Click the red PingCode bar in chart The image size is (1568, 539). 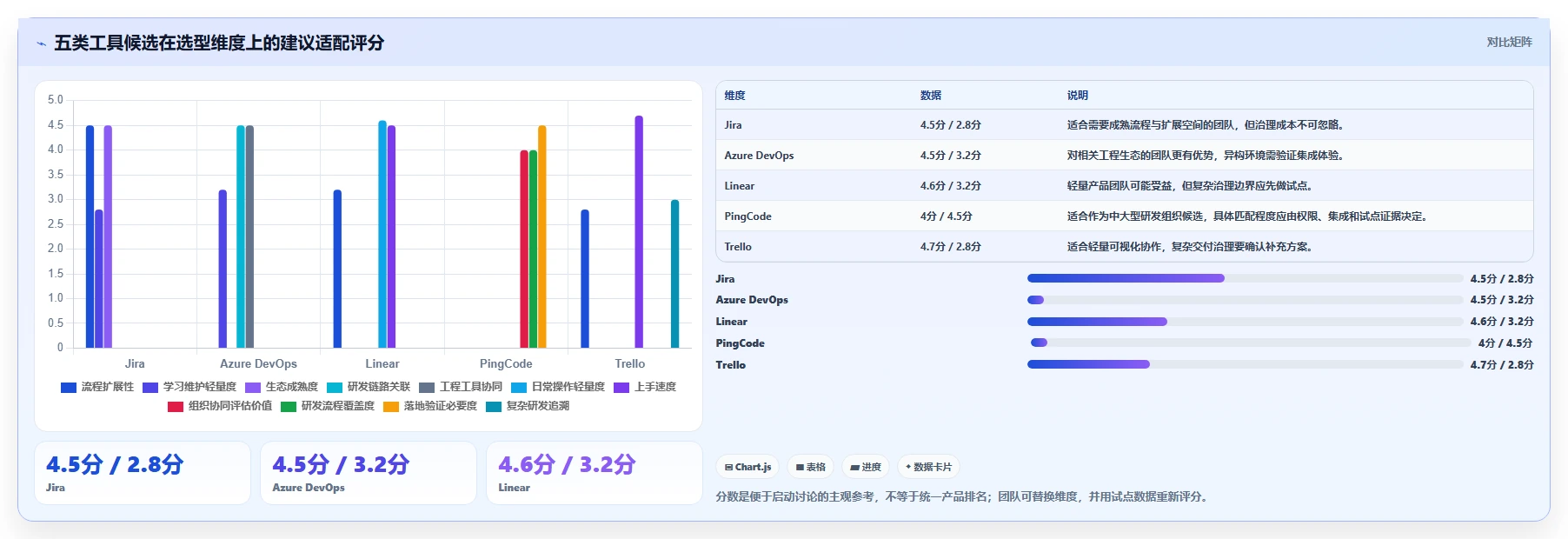524,250
